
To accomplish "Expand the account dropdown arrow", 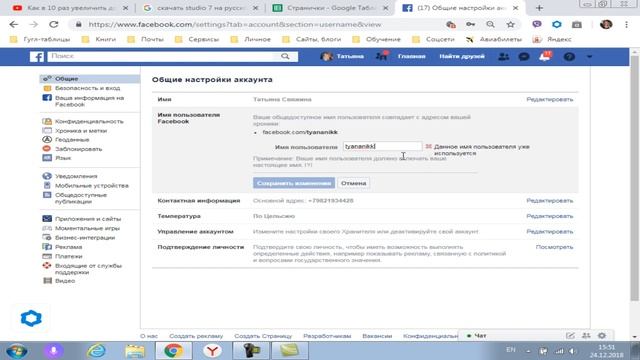I will [589, 57].
